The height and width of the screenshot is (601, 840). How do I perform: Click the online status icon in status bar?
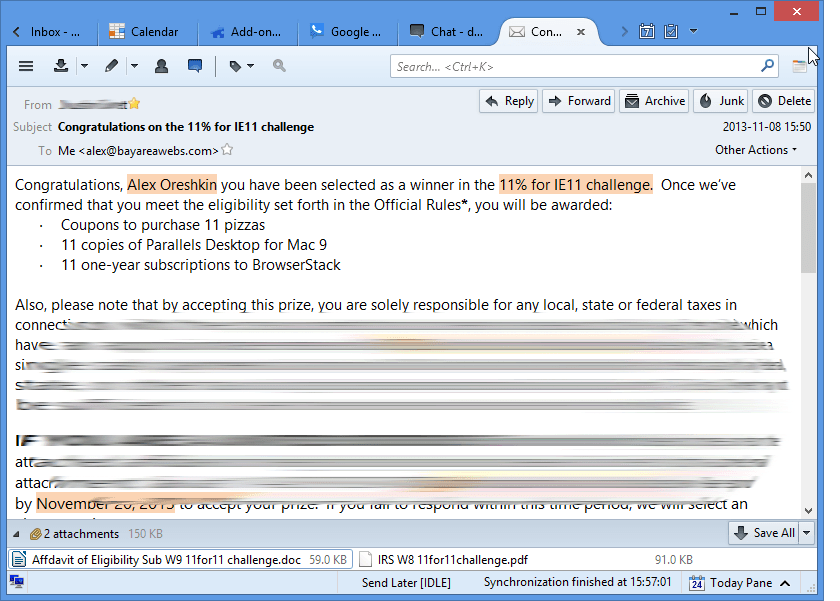coord(17,582)
